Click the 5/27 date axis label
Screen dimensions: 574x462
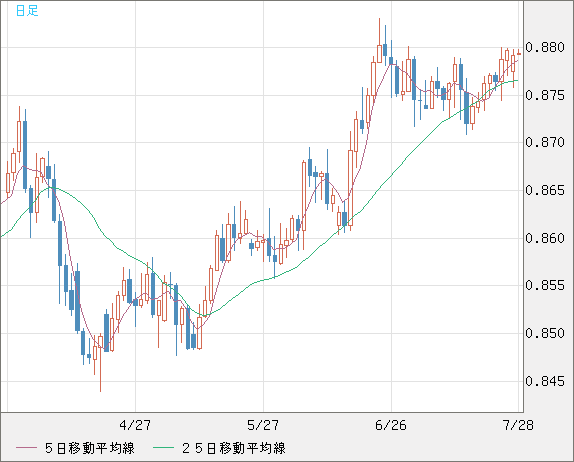coord(263,425)
